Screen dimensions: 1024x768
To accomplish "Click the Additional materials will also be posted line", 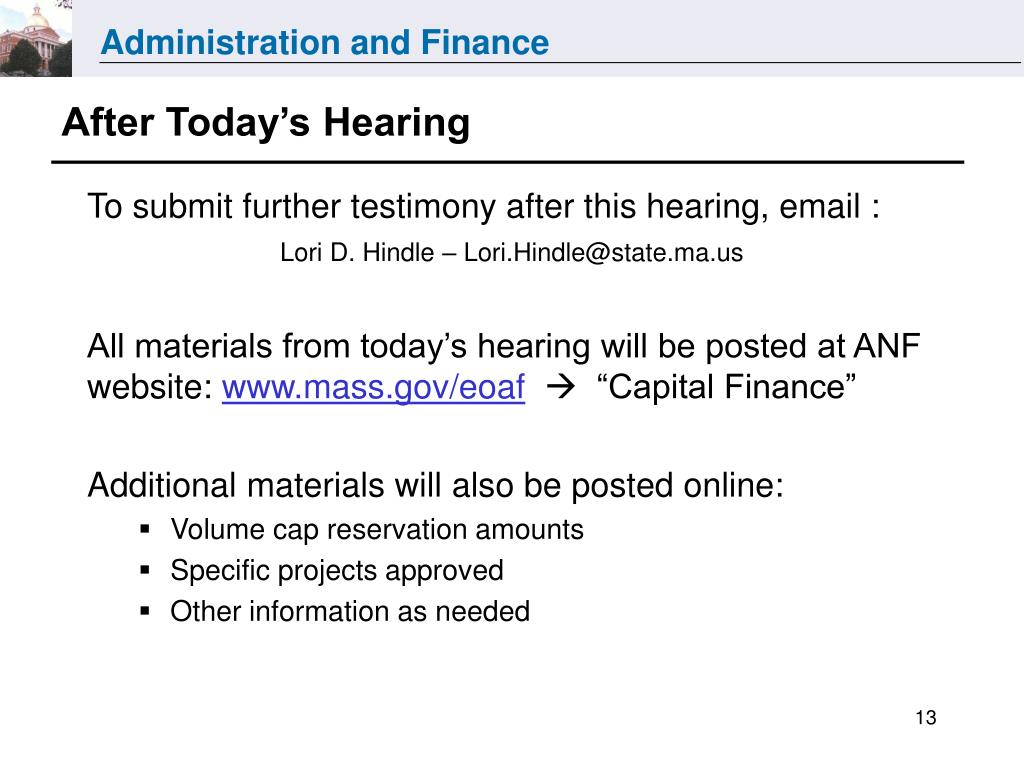I will 435,486.
